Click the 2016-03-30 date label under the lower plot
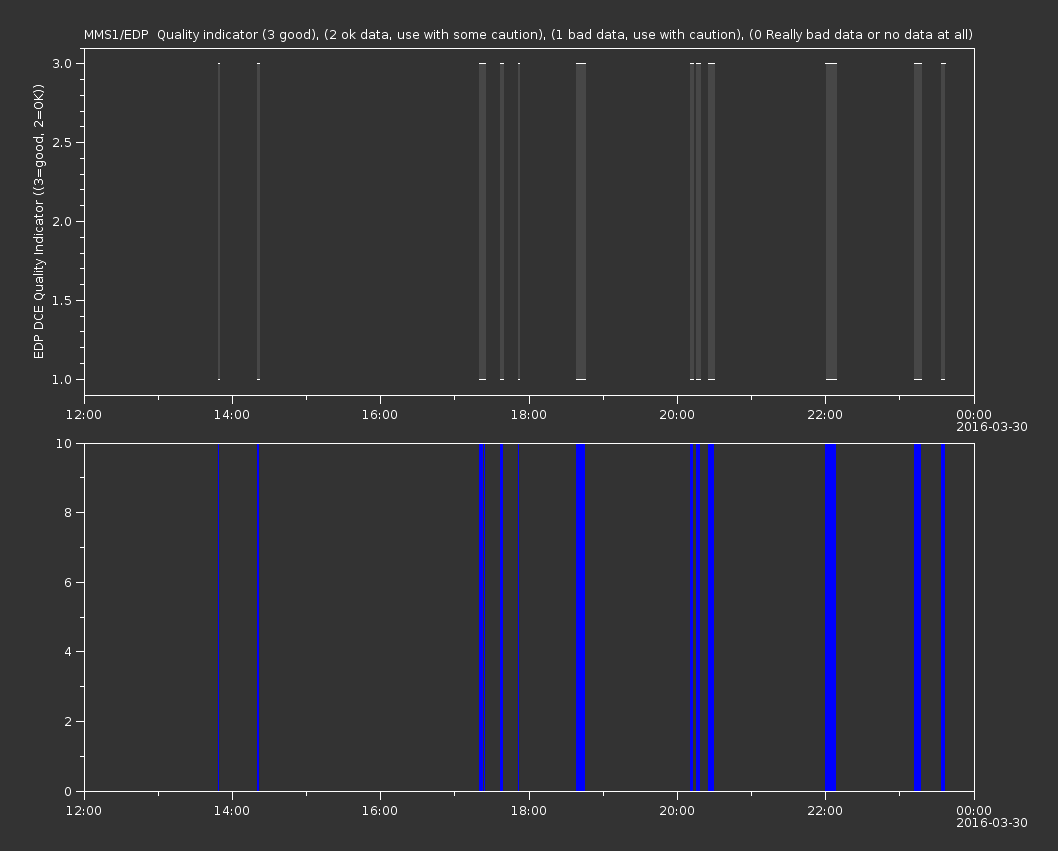Viewport: 1058px width, 851px height. point(992,823)
